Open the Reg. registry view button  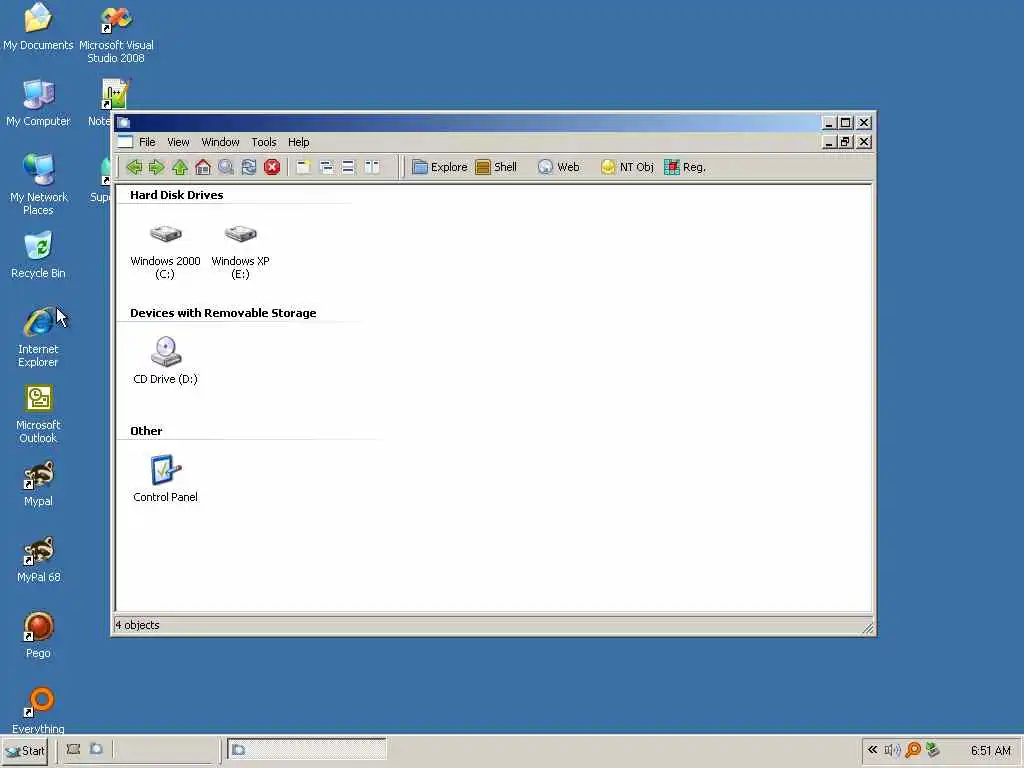(x=685, y=167)
